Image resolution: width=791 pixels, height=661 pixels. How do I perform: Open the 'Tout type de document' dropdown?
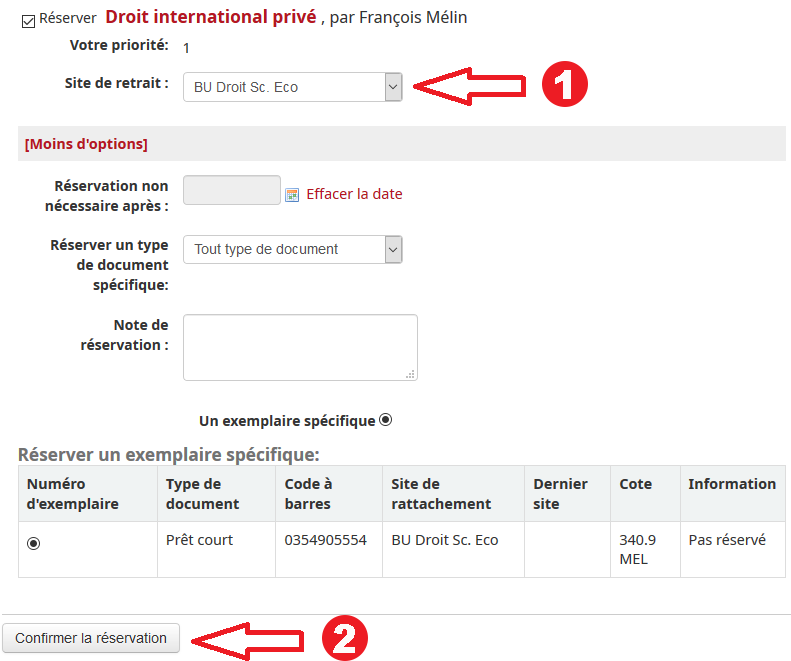tap(292, 249)
